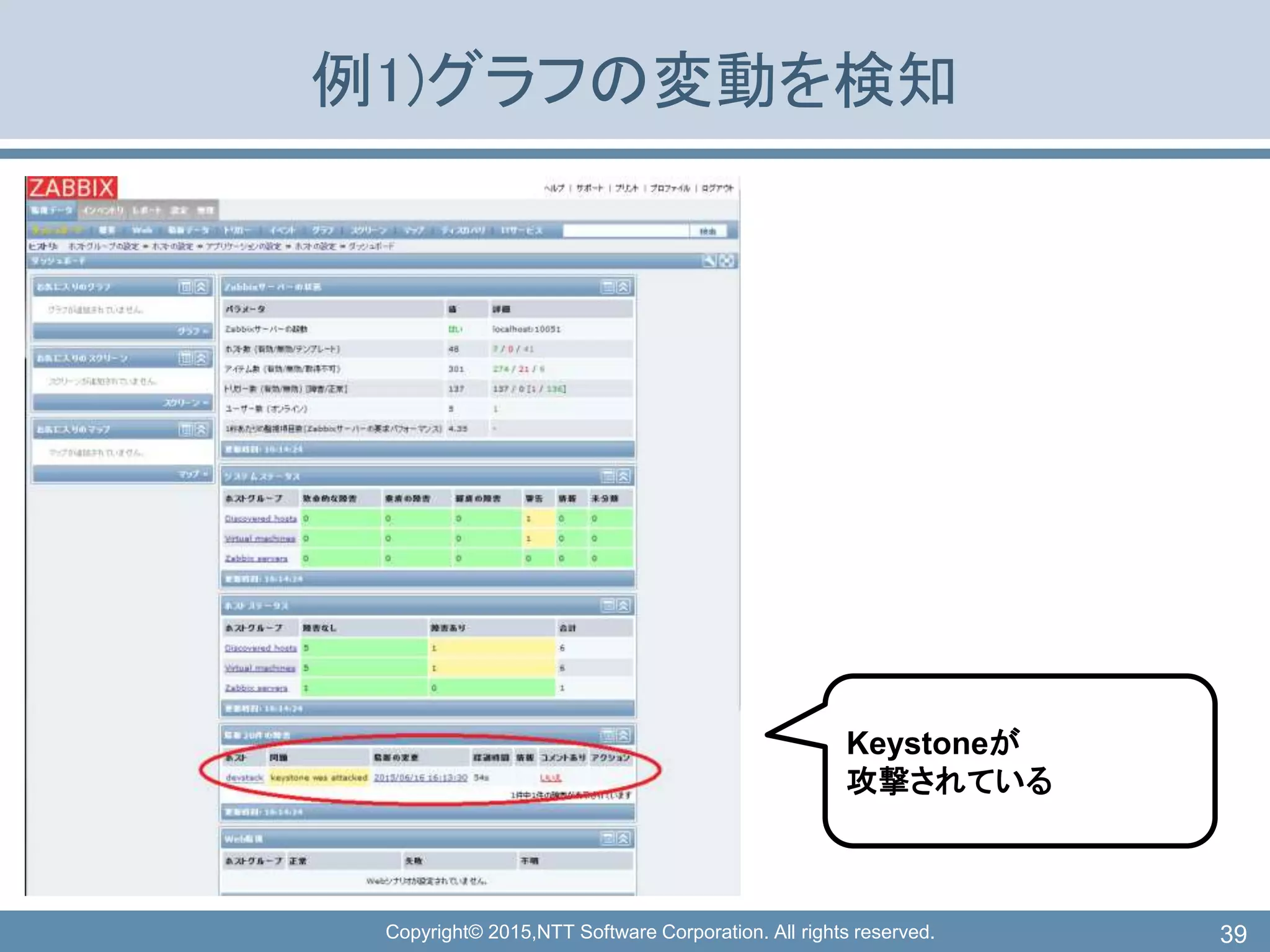Open the スクリーン submenu item
The height and width of the screenshot is (952, 1270).
pos(369,230)
